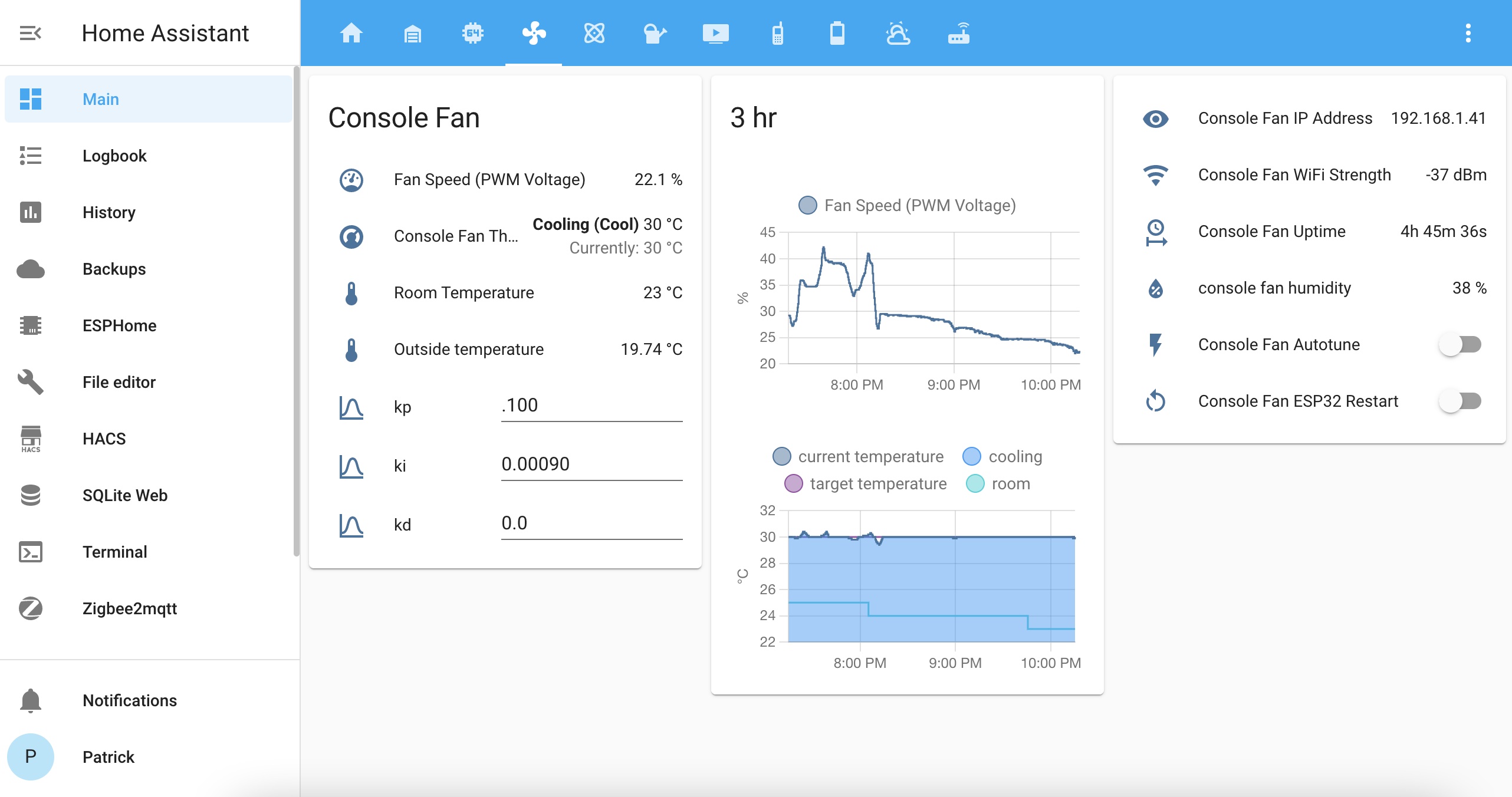
Task: Open the home tab icon in the header
Action: (351, 33)
